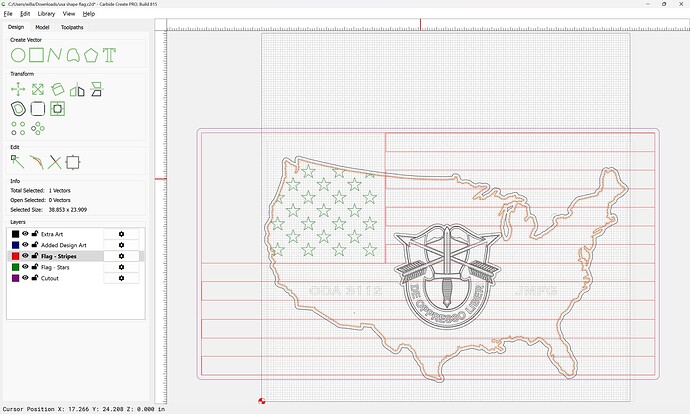Select the Regular Polygon create tool

[x=91, y=55]
